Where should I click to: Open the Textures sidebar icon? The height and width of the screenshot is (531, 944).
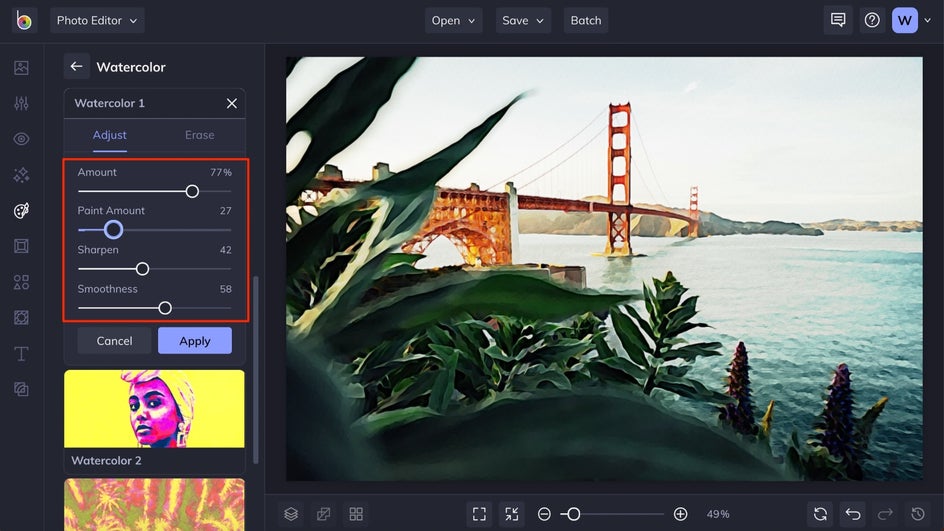(21, 389)
